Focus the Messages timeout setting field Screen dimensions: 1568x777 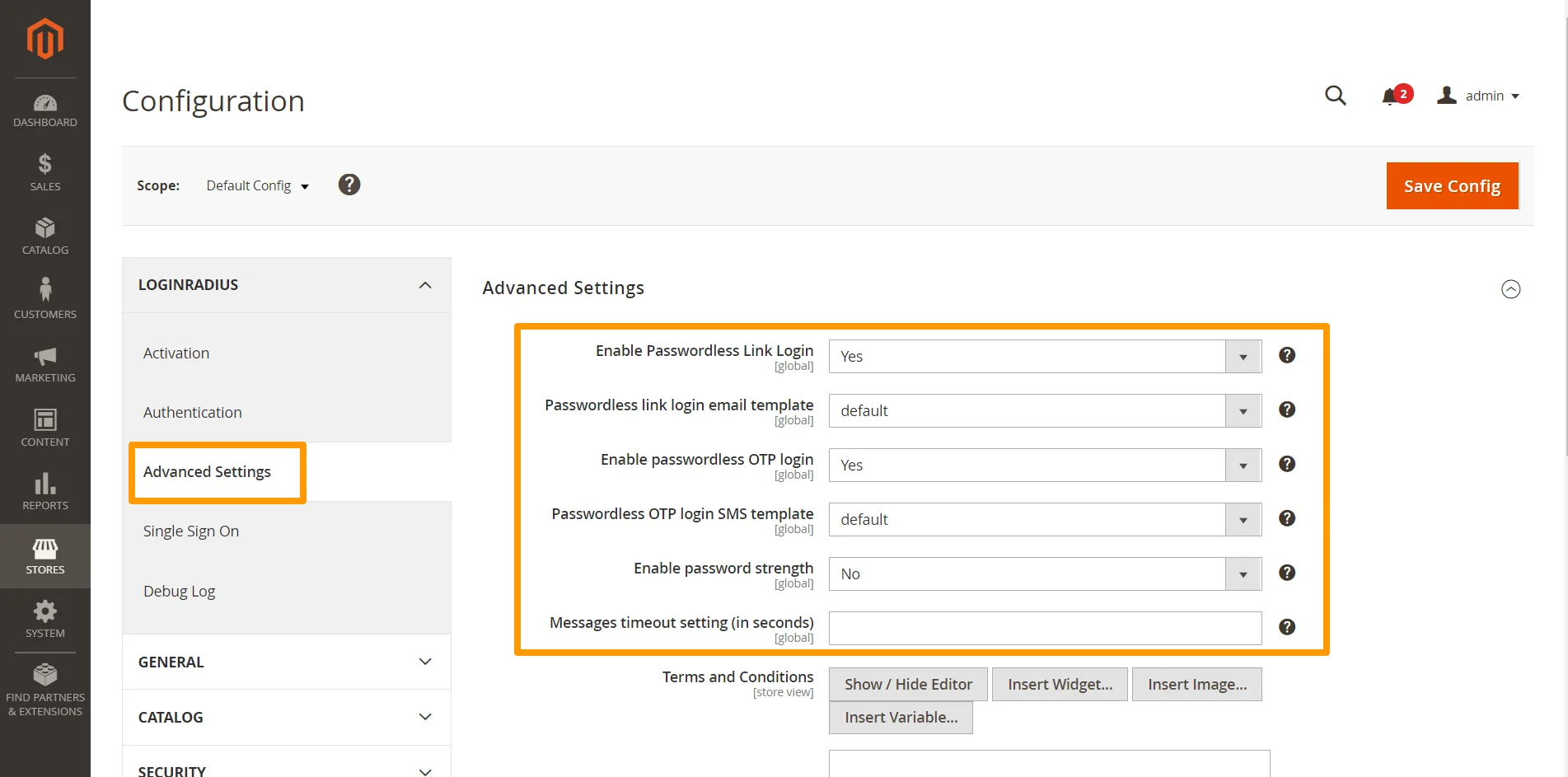click(x=1044, y=629)
